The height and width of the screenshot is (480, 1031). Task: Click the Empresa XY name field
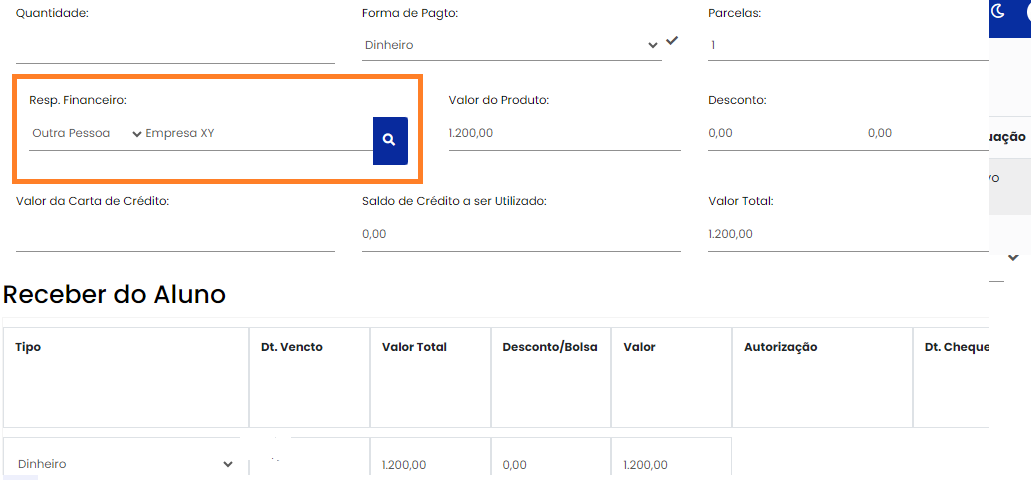coord(258,133)
